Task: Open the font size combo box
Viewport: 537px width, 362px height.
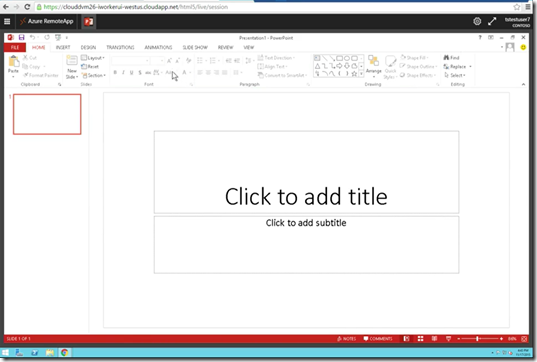Action: tap(157, 61)
